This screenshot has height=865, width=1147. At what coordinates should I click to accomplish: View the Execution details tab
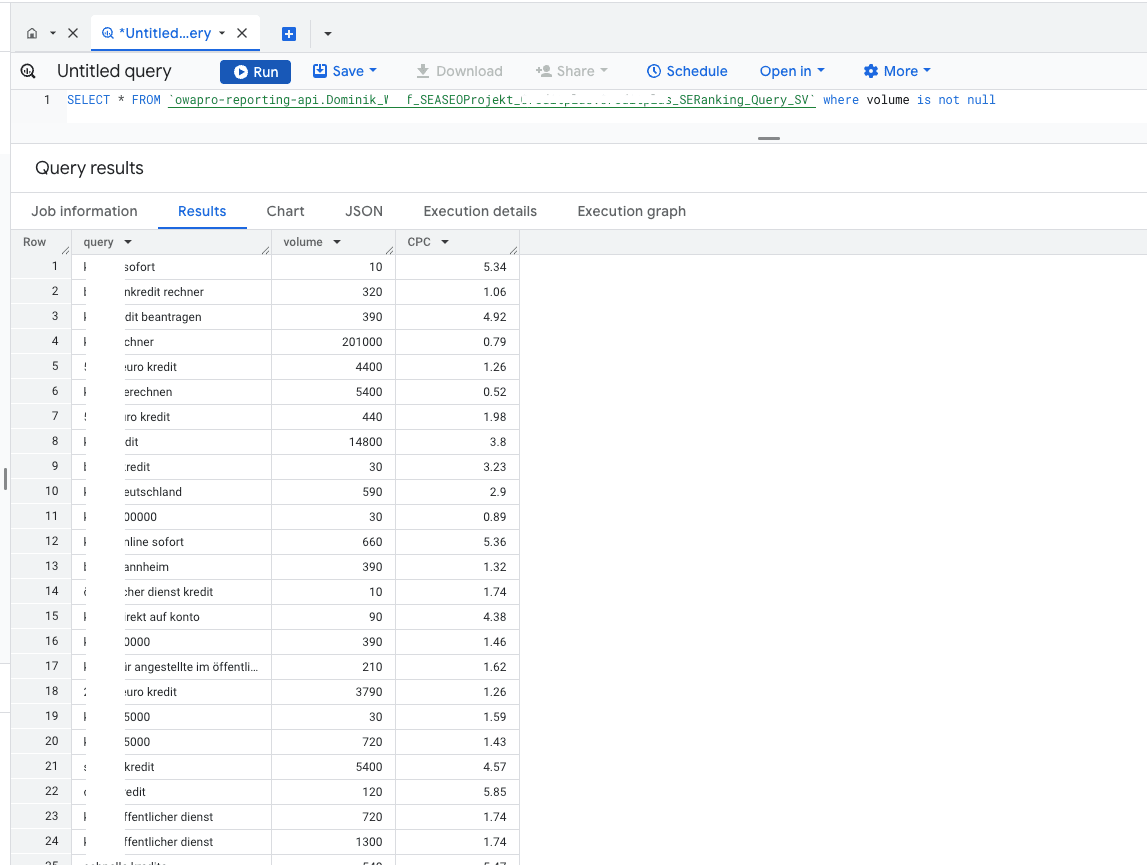point(480,211)
